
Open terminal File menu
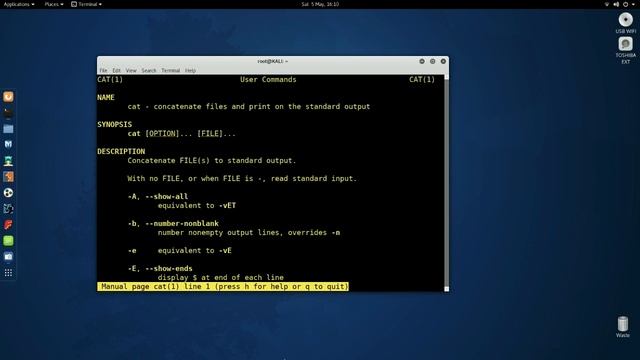(103, 71)
